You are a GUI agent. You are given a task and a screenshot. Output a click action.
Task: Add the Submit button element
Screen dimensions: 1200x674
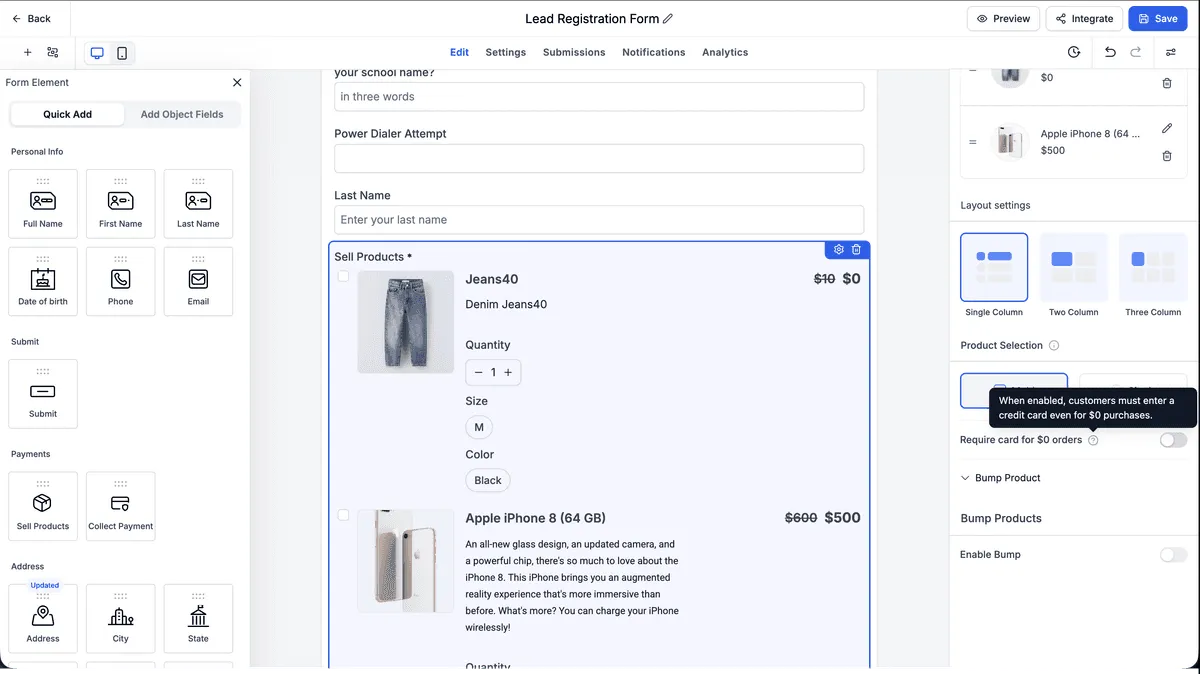[43, 394]
